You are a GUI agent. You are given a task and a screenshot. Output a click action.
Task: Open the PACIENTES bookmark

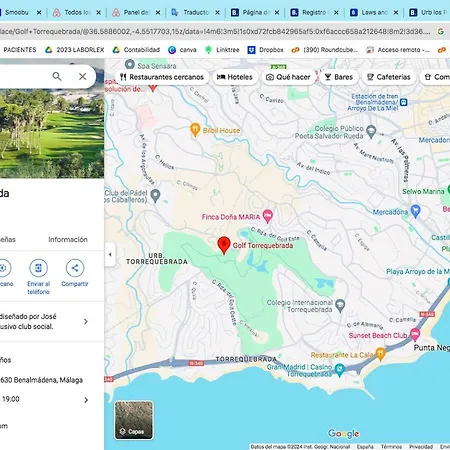pos(19,50)
